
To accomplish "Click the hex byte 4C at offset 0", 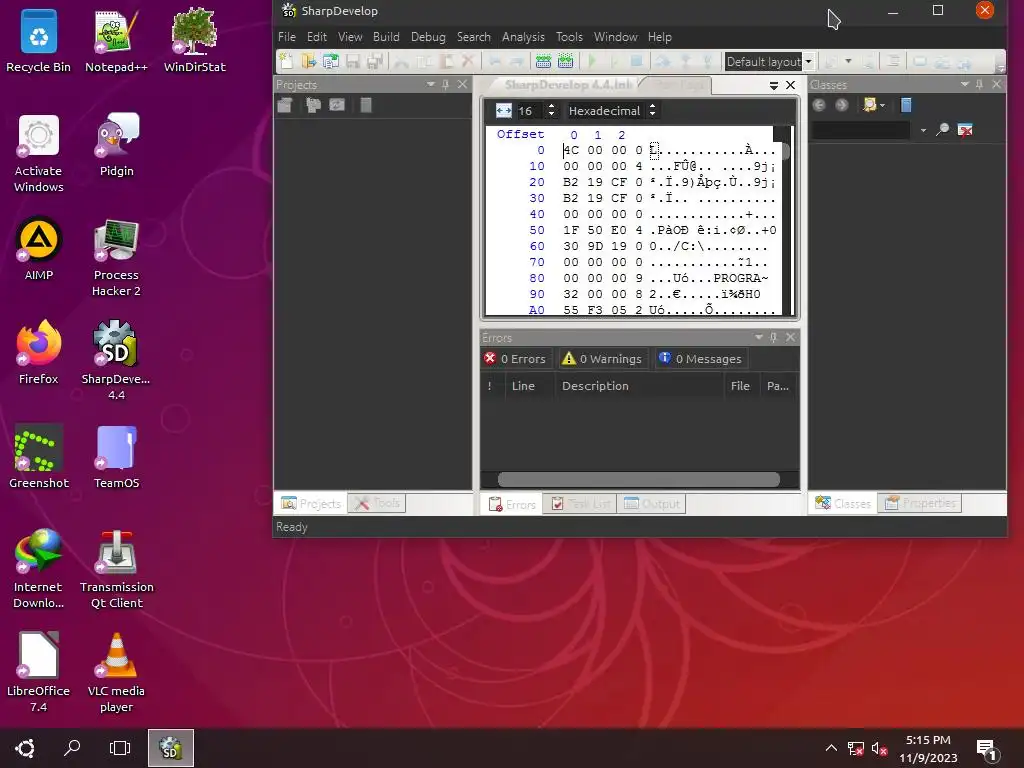I will coord(571,150).
